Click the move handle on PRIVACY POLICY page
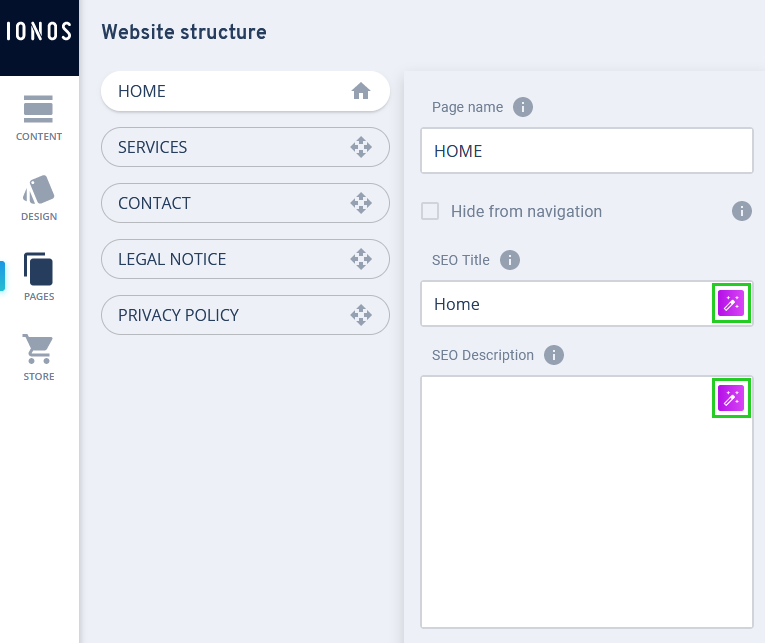Viewport: 765px width, 643px height. (x=361, y=315)
